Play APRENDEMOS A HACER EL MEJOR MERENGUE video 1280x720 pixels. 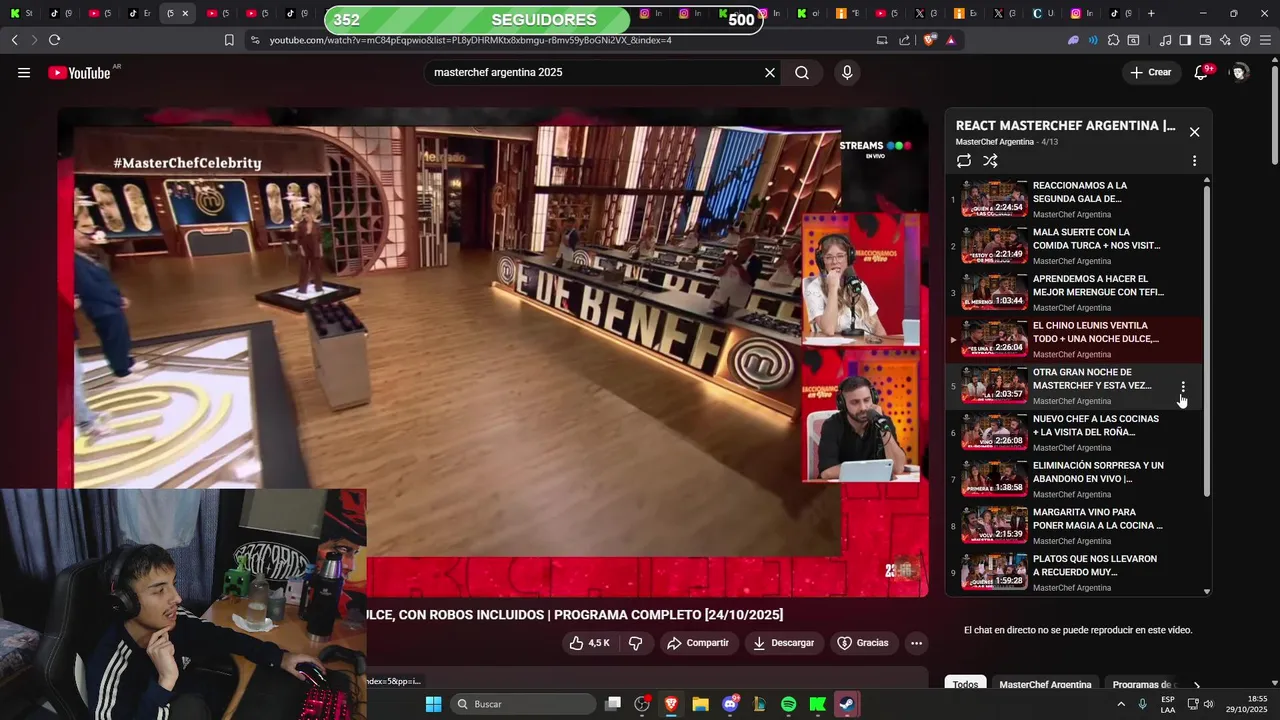1075,292
